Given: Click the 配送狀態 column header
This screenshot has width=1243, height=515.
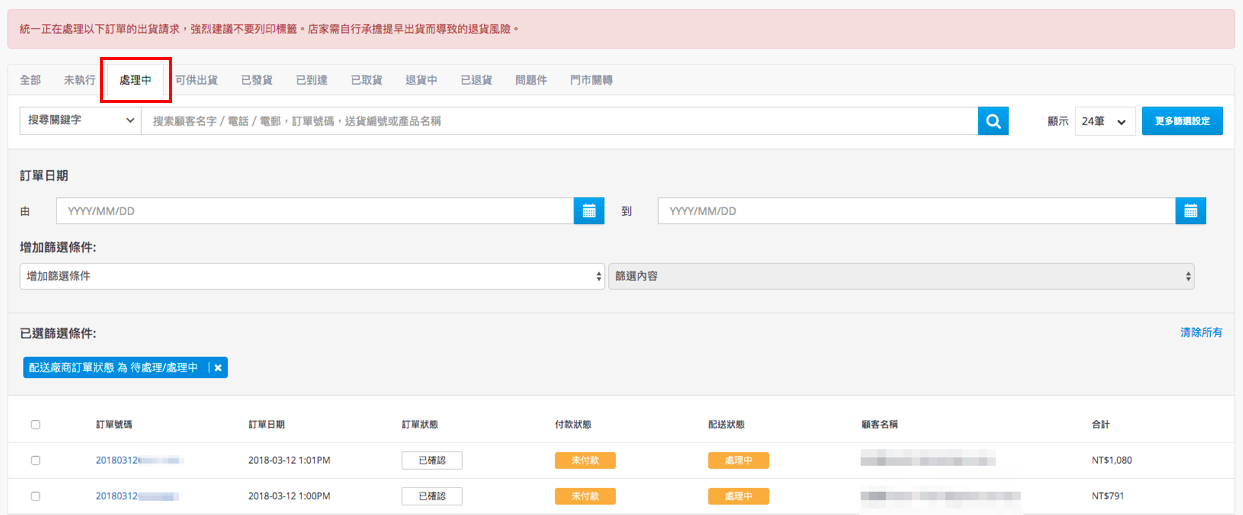Looking at the screenshot, I should (726, 425).
